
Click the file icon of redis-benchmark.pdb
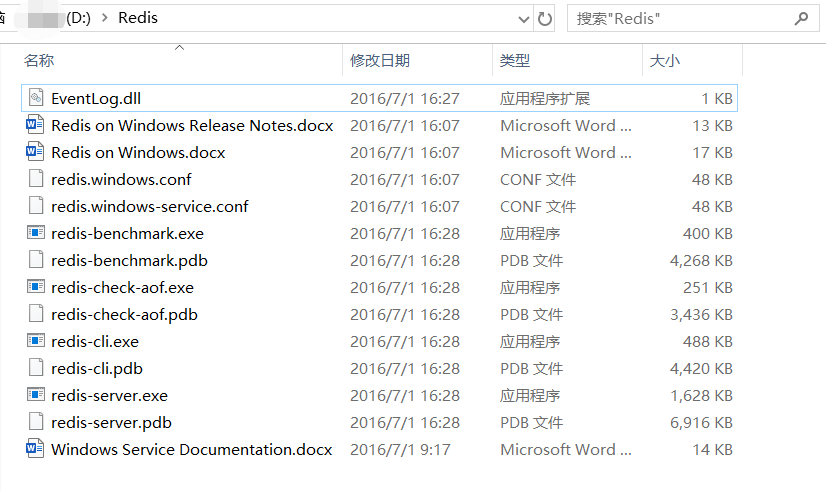[x=36, y=260]
